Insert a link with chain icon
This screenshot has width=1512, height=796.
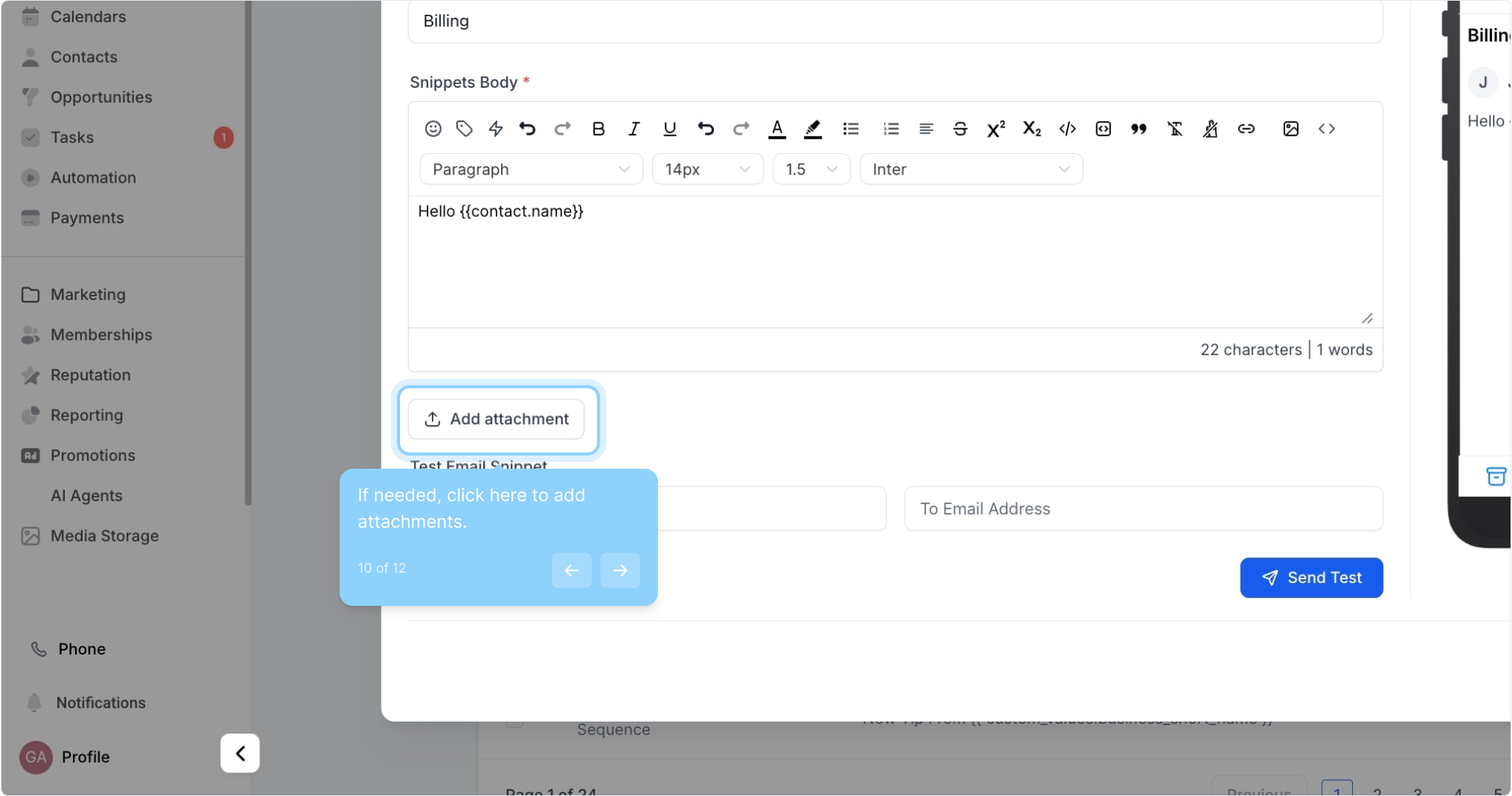pyautogui.click(x=1246, y=129)
